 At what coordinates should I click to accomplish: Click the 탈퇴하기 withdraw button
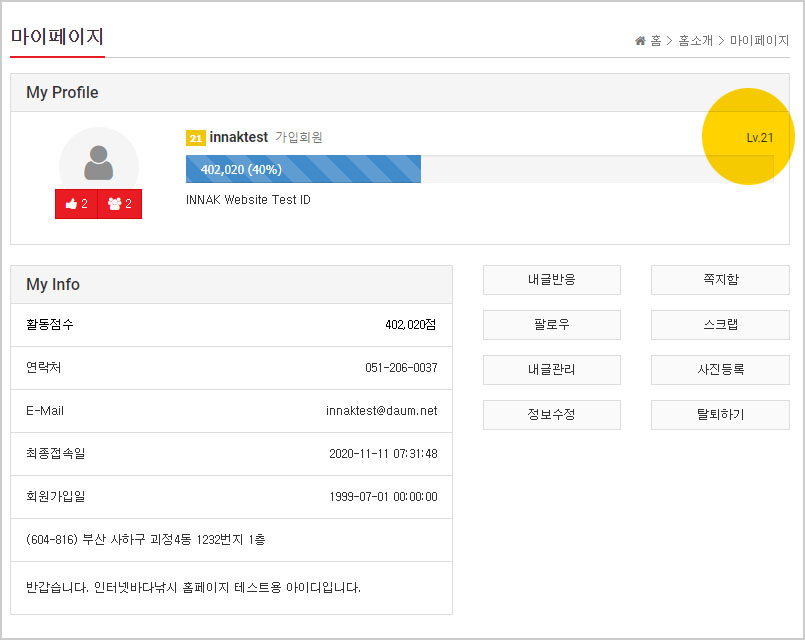720,415
